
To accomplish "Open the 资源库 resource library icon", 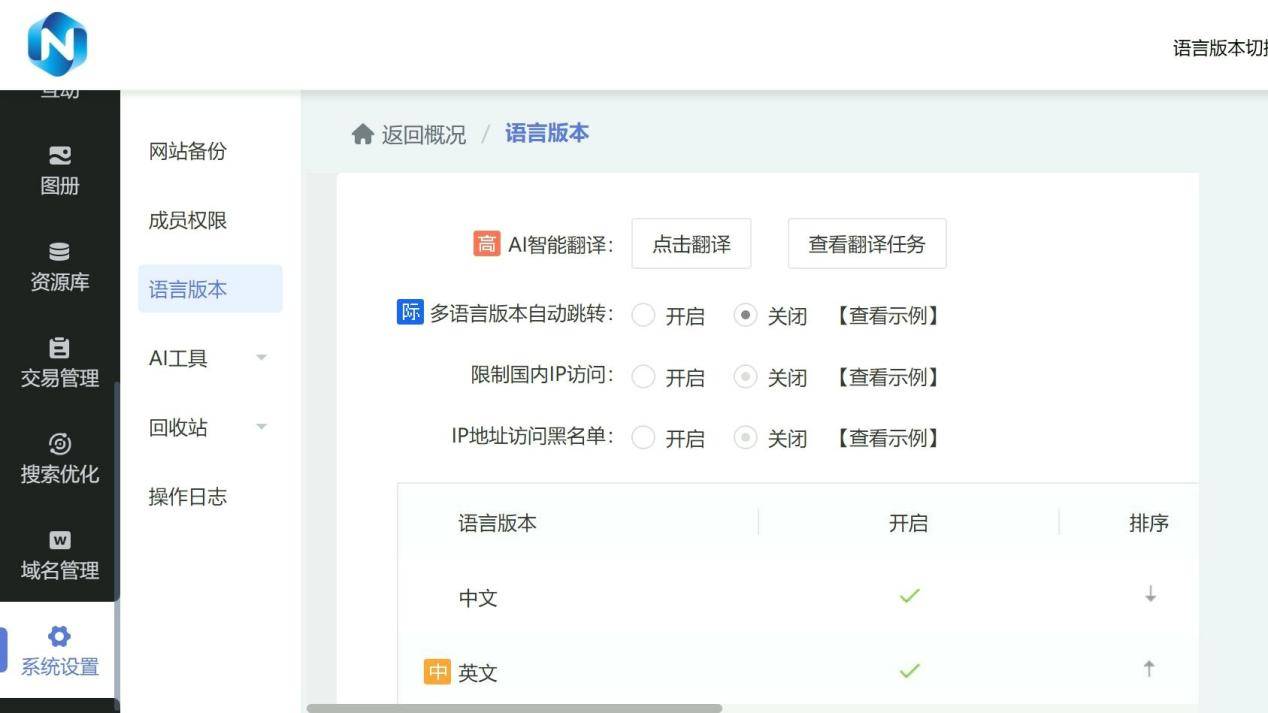I will pos(60,252).
